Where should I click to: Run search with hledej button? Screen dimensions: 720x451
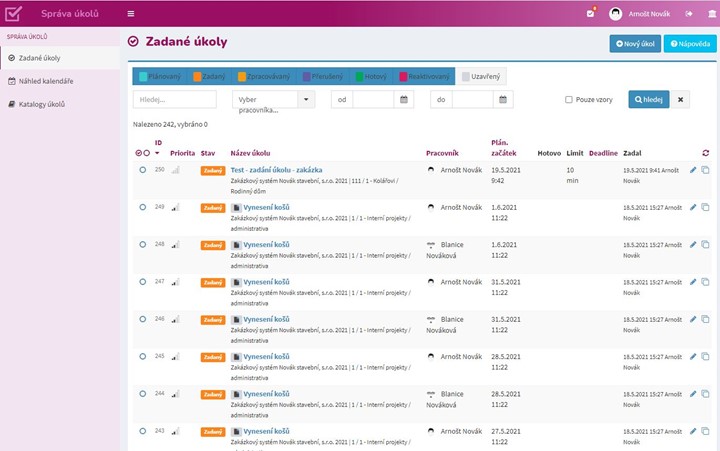click(x=648, y=100)
